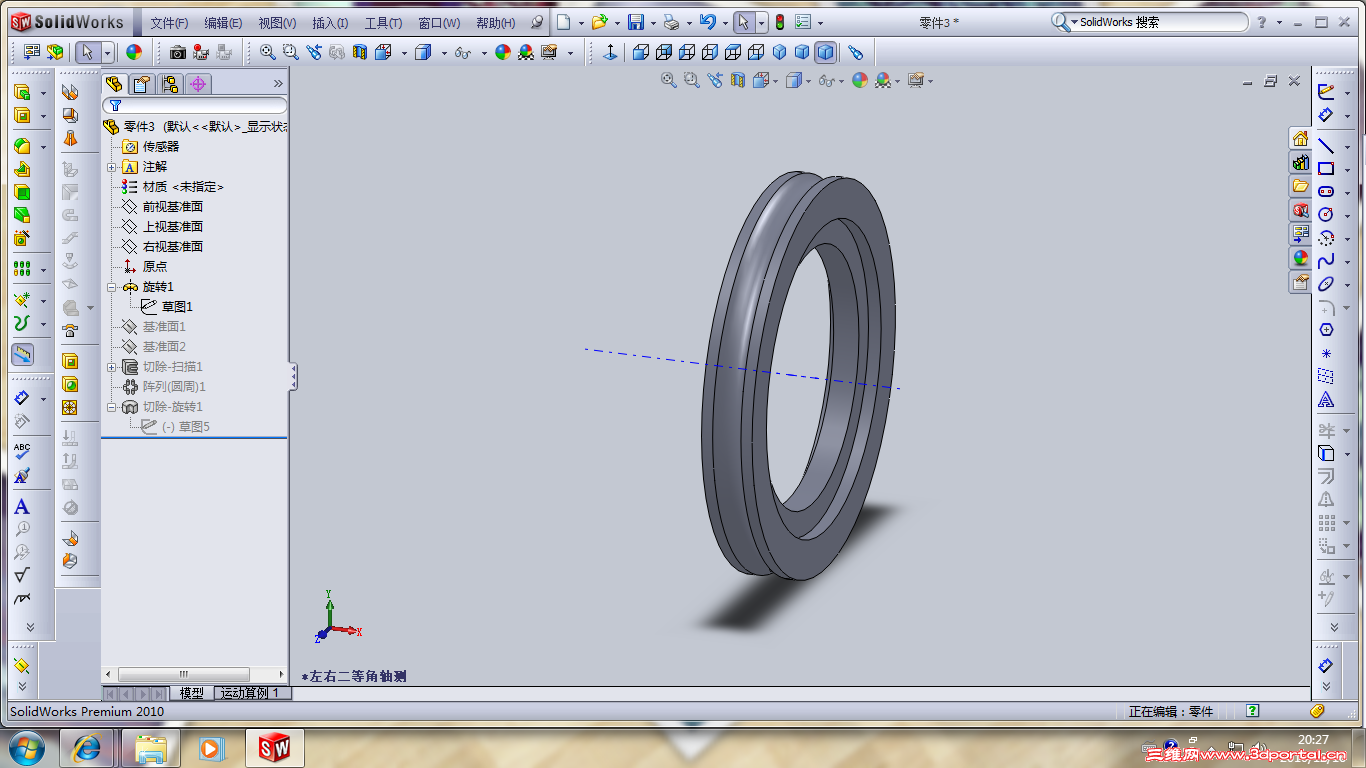The width and height of the screenshot is (1366, 768).
Task: Click the Rebuild traffic light icon
Action: (780, 22)
